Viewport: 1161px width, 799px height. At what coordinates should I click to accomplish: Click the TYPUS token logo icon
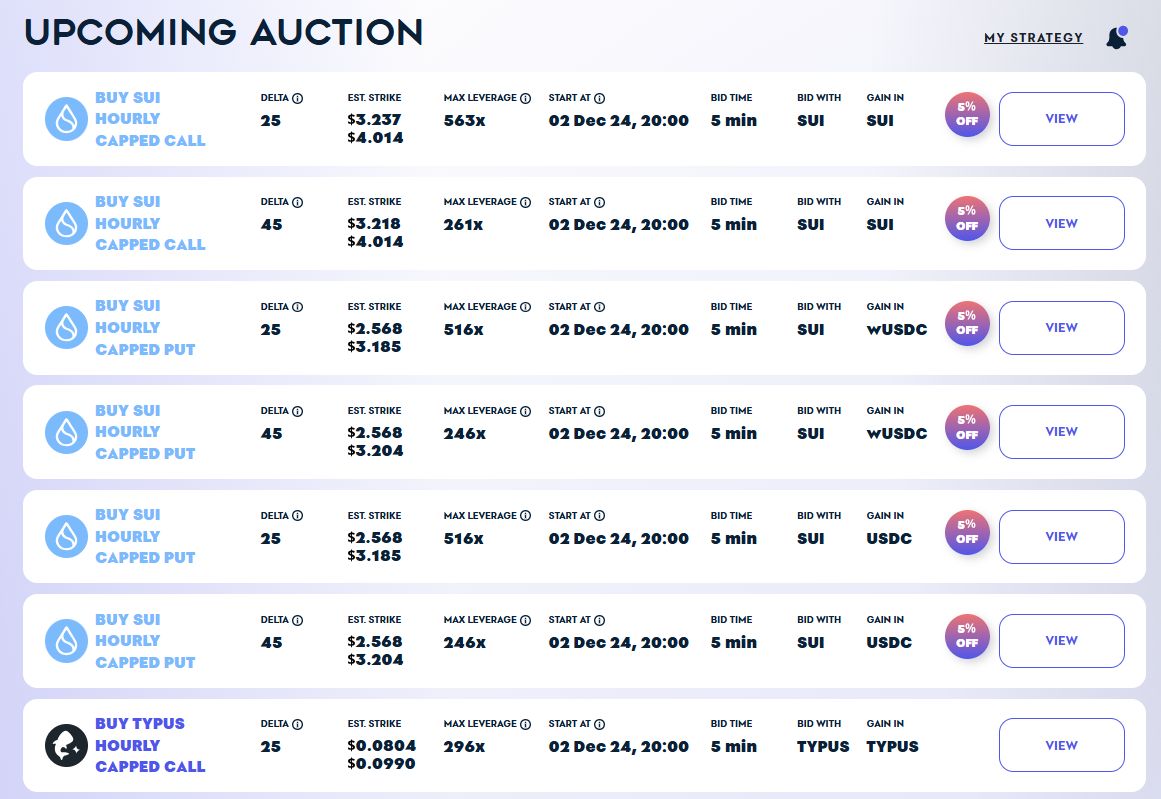[67, 745]
